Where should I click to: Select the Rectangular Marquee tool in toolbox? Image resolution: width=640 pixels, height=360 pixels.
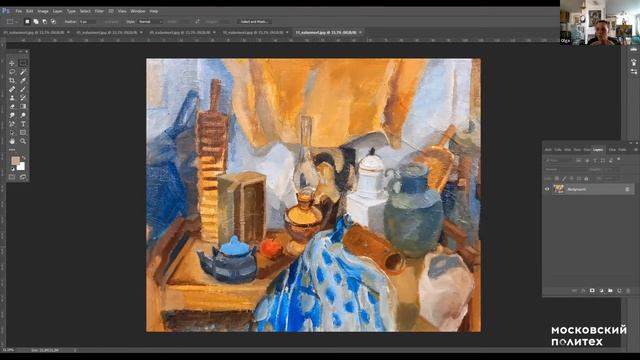pos(23,63)
